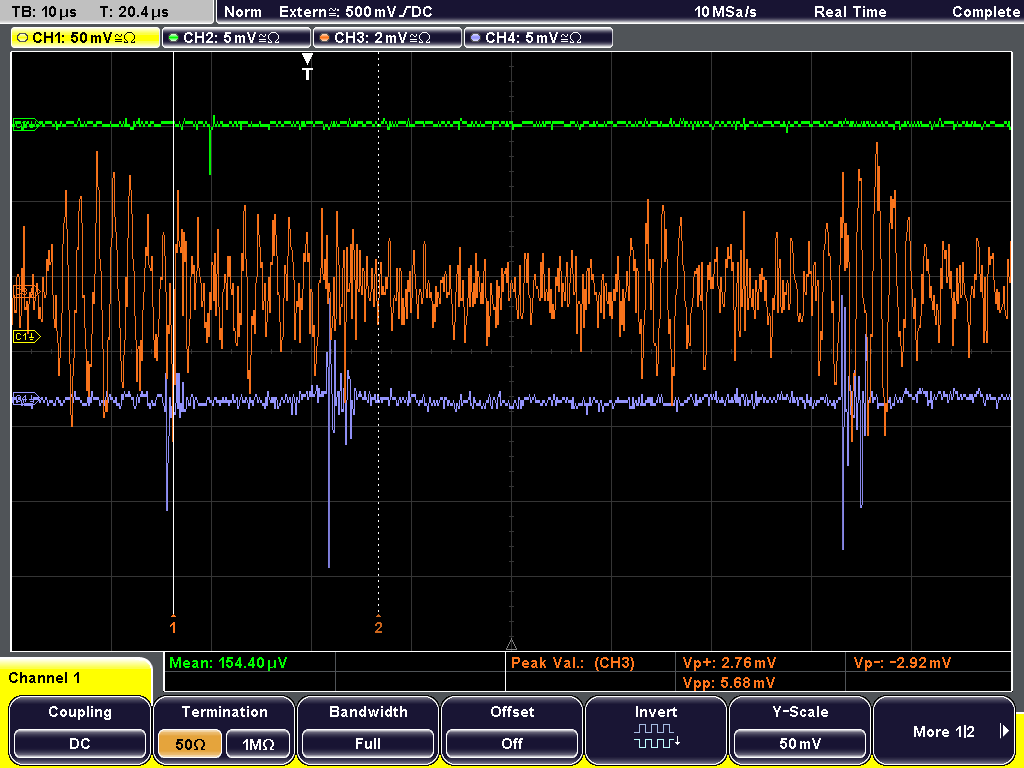Click the TB: 10 µs timebase readout
Screen dimensions: 1024x768
click(x=44, y=12)
